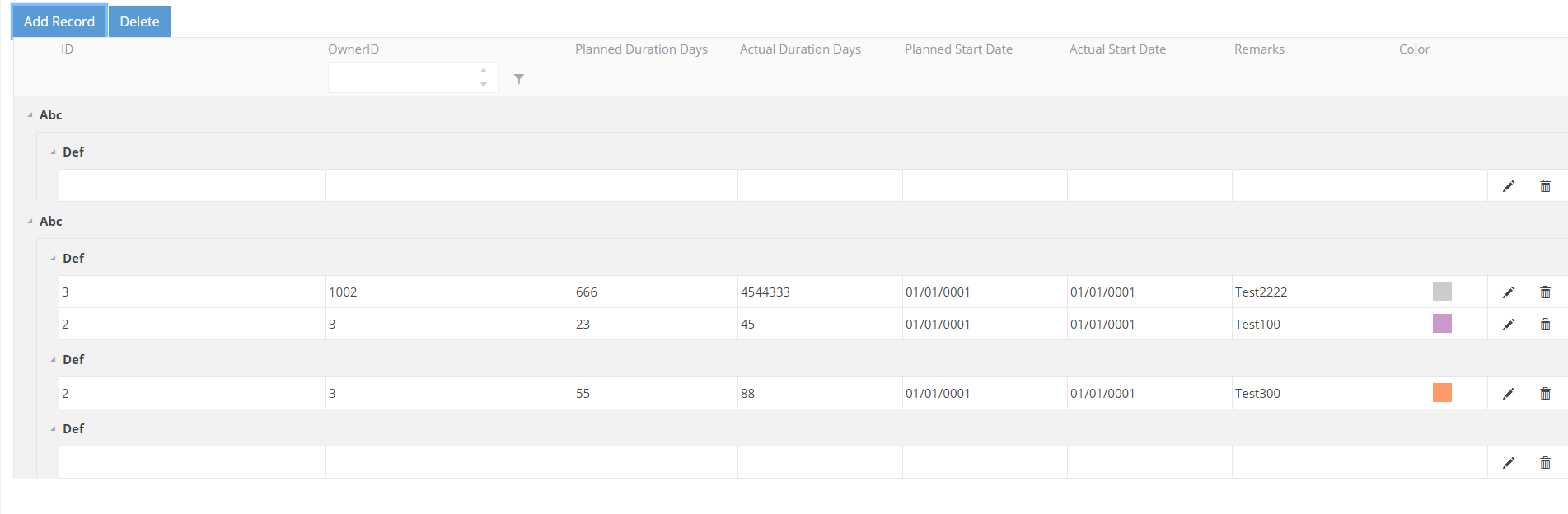Click the trash icon on the Test100 row
Screen dimensions: 1568x514
[1545, 325]
